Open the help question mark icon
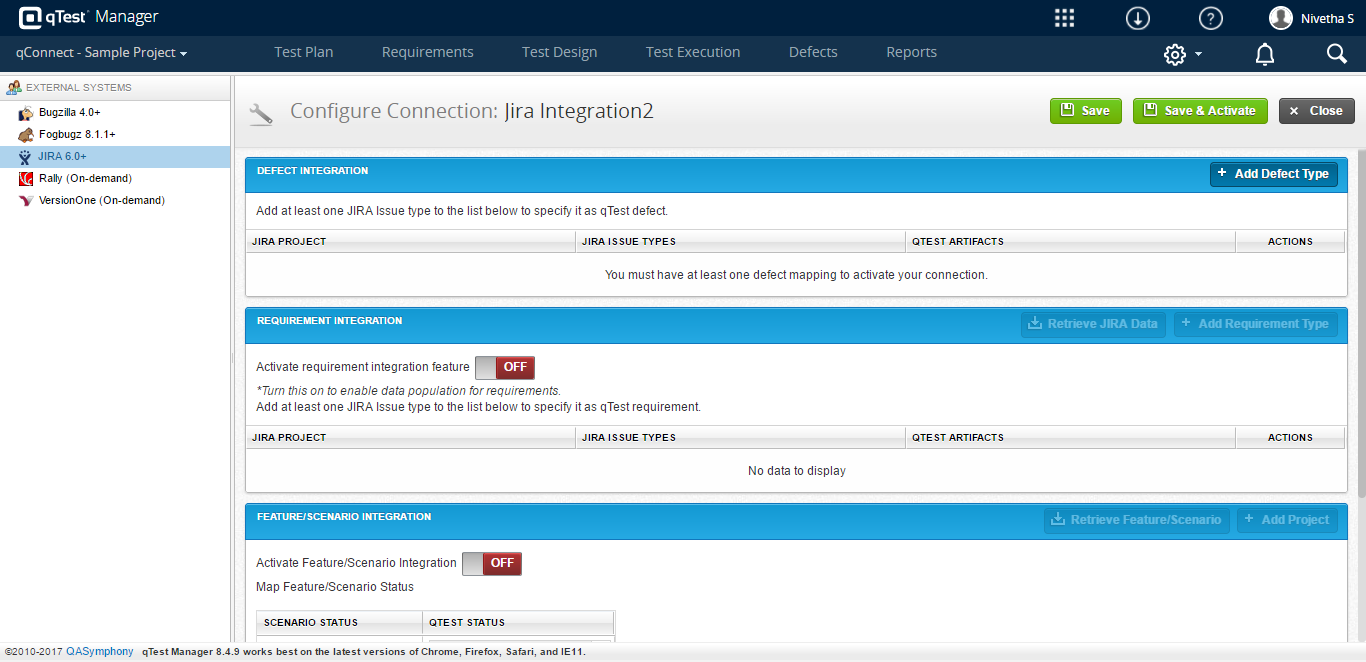This screenshot has width=1366, height=662. 1211,18
